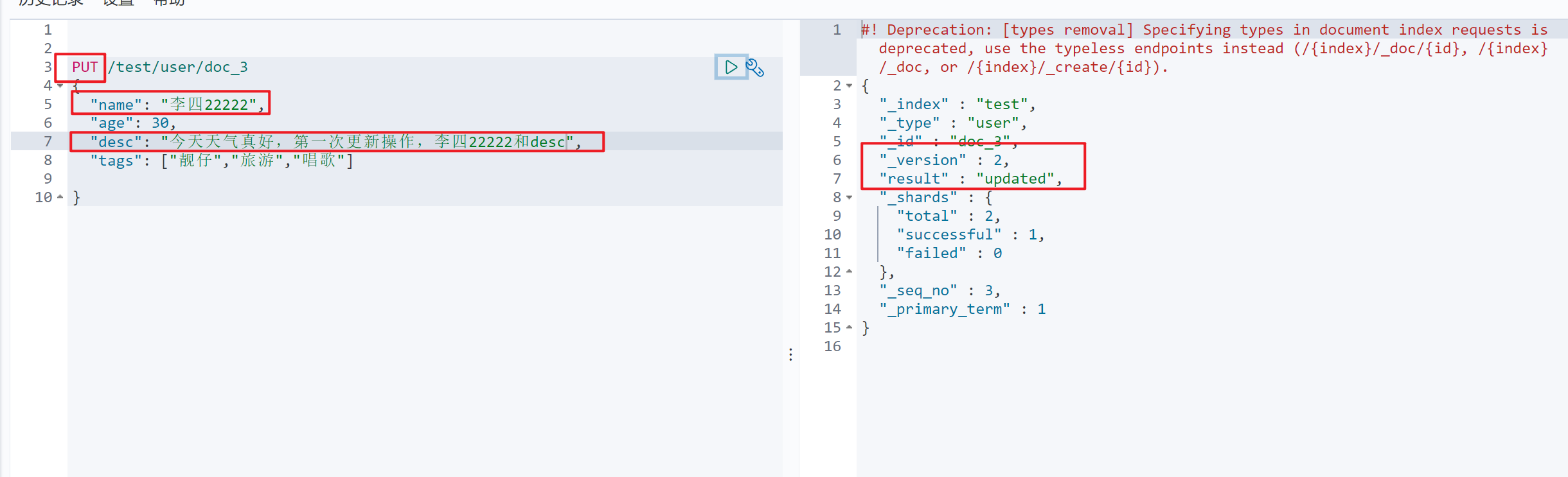This screenshot has height=477, width=1568.
Task: Click "_primary_term" : 1 in the response
Action: pos(963,309)
